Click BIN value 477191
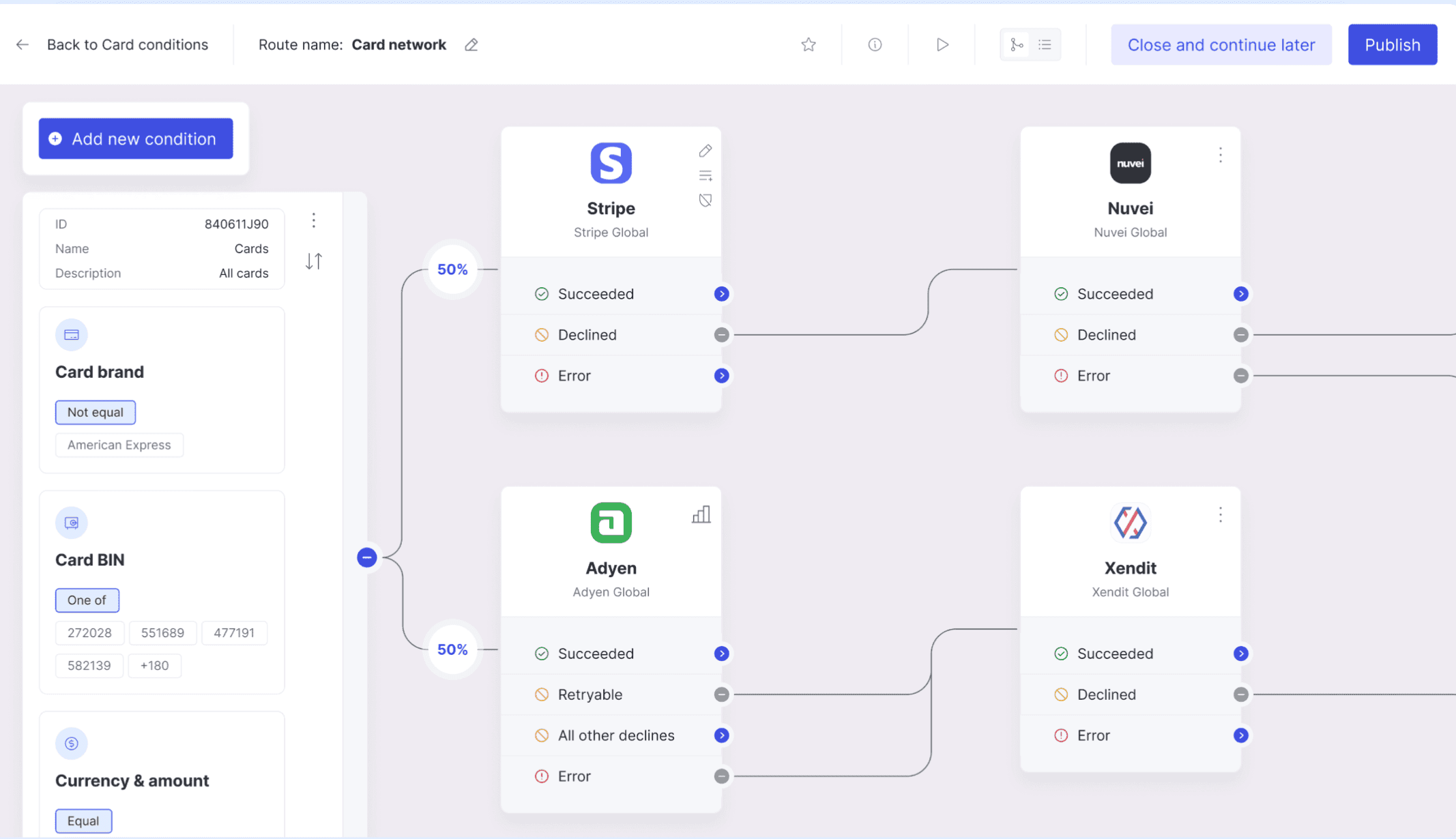 [234, 633]
